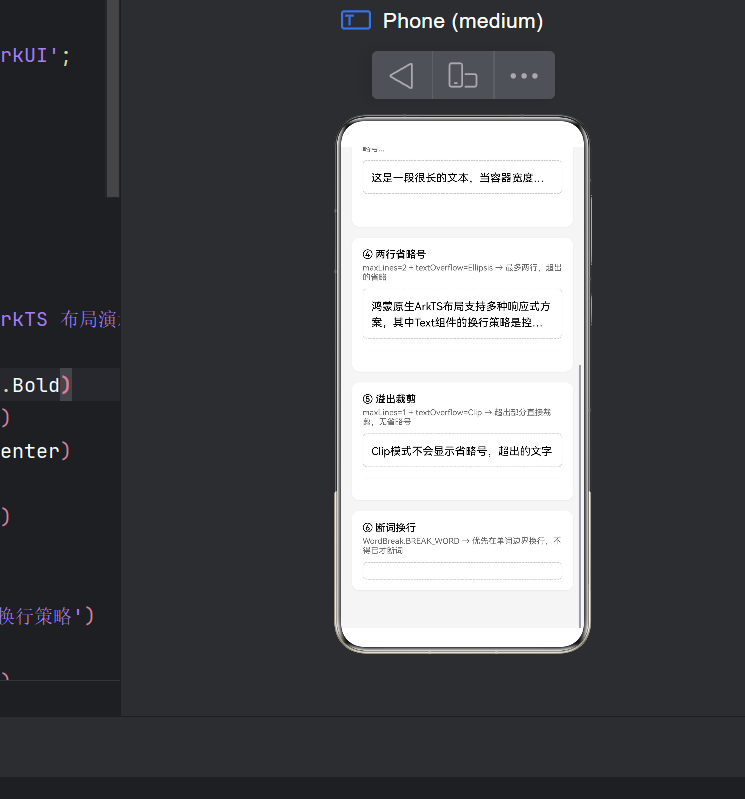Click the rkUI'; import line in editor

coord(35,56)
